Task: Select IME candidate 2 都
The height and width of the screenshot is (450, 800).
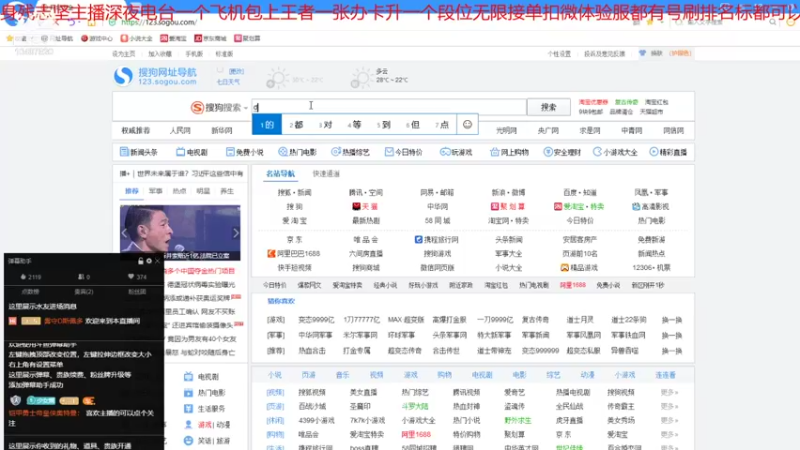Action: click(x=296, y=124)
